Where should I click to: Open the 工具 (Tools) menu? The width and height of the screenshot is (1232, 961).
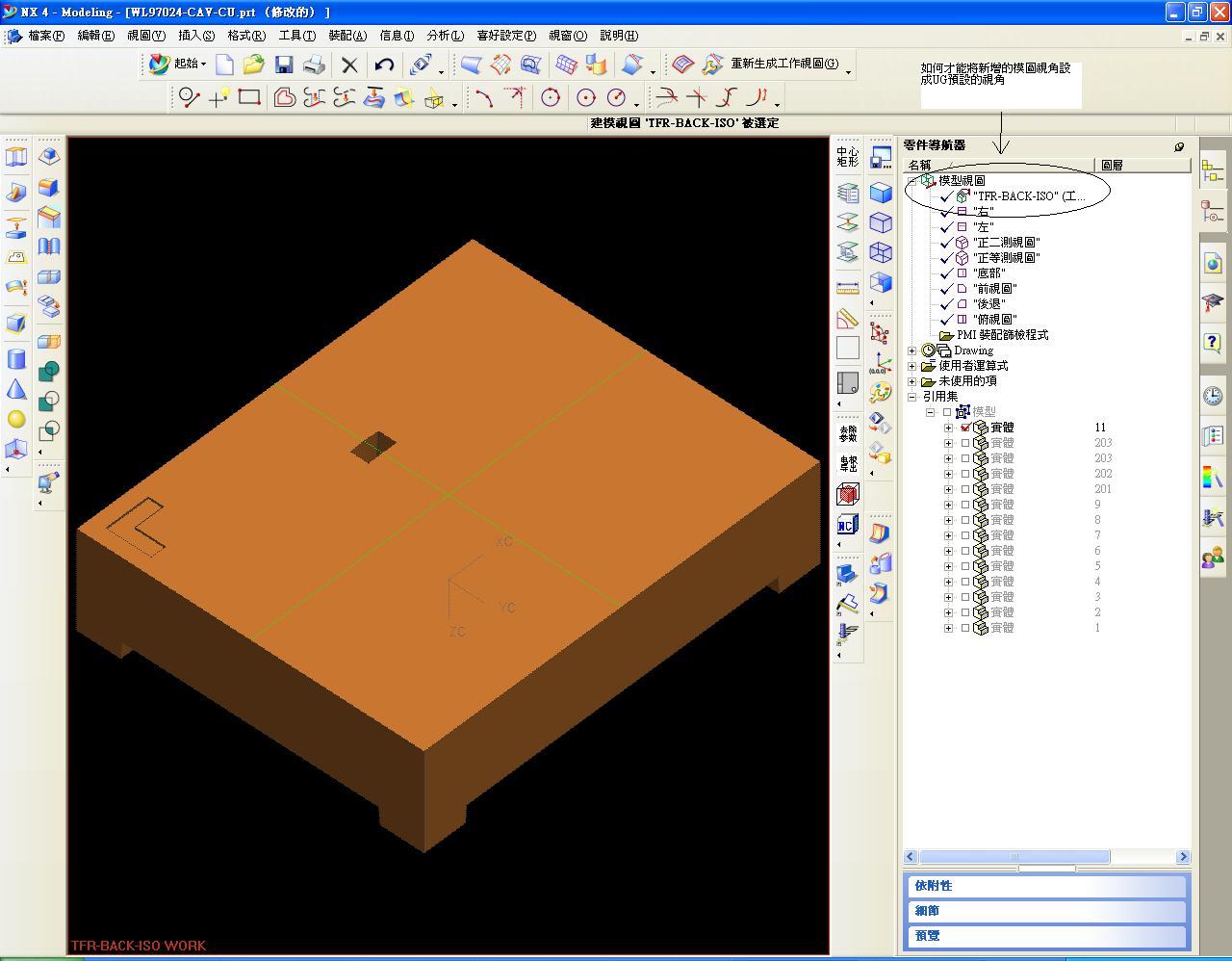[296, 36]
